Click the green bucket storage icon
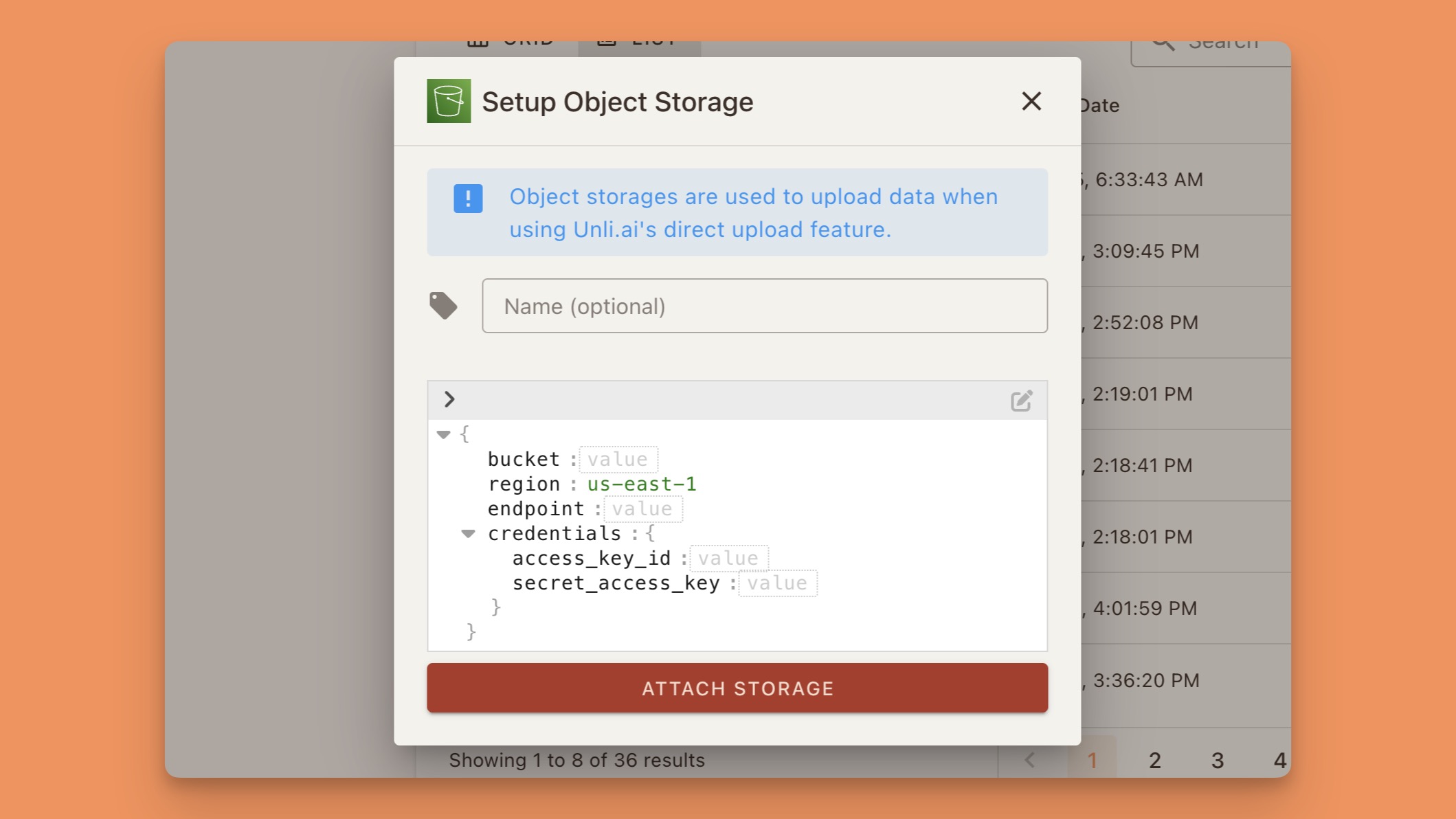 coord(449,101)
